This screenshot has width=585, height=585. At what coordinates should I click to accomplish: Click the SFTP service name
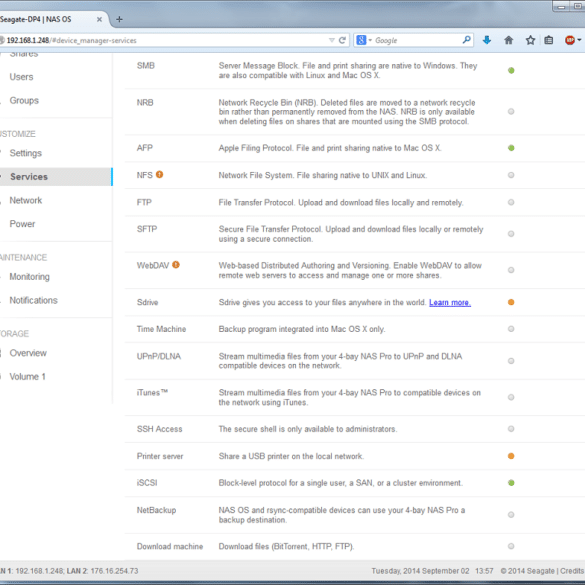click(147, 229)
